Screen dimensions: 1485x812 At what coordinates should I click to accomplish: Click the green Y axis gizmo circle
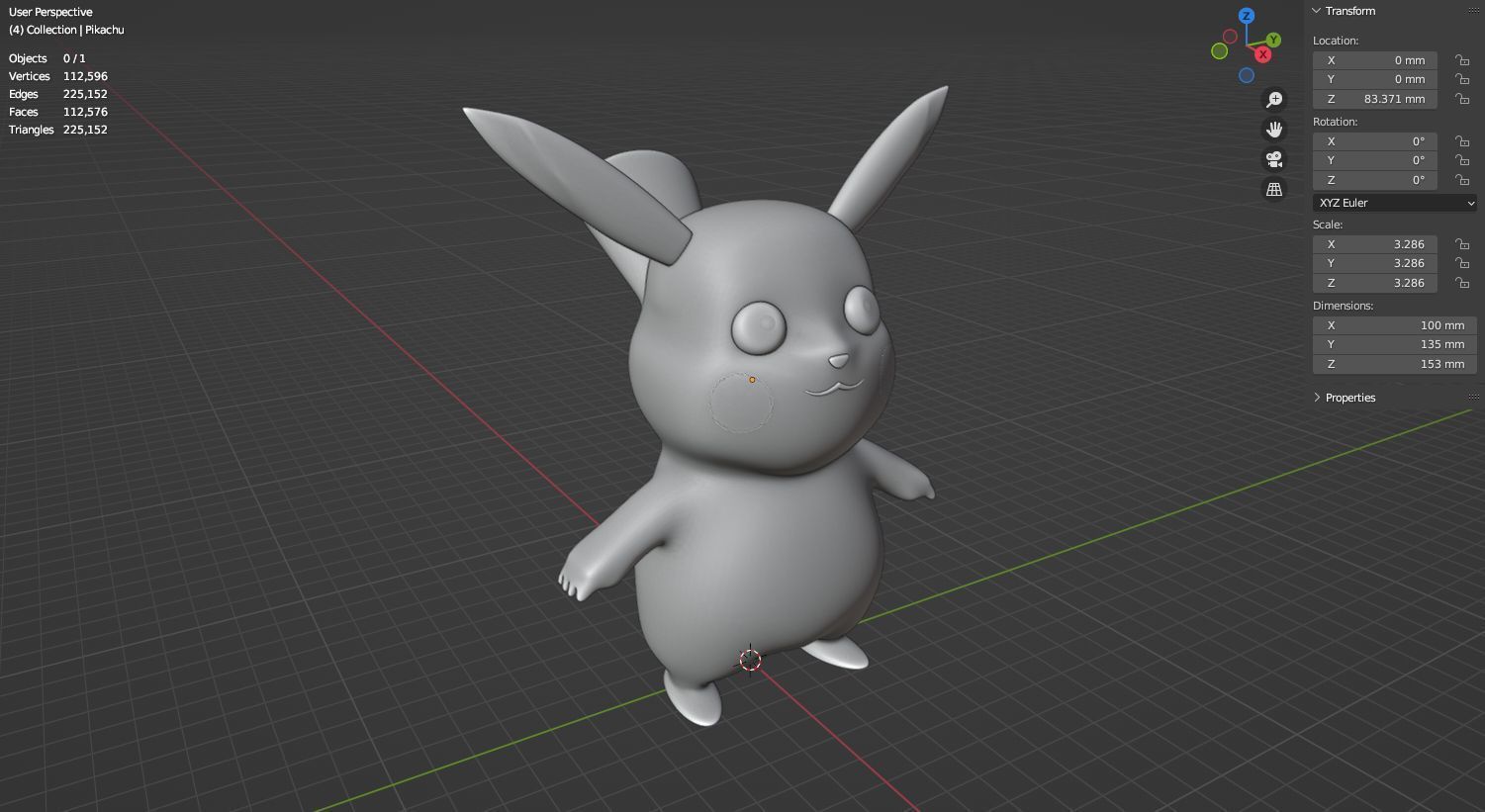[1273, 40]
